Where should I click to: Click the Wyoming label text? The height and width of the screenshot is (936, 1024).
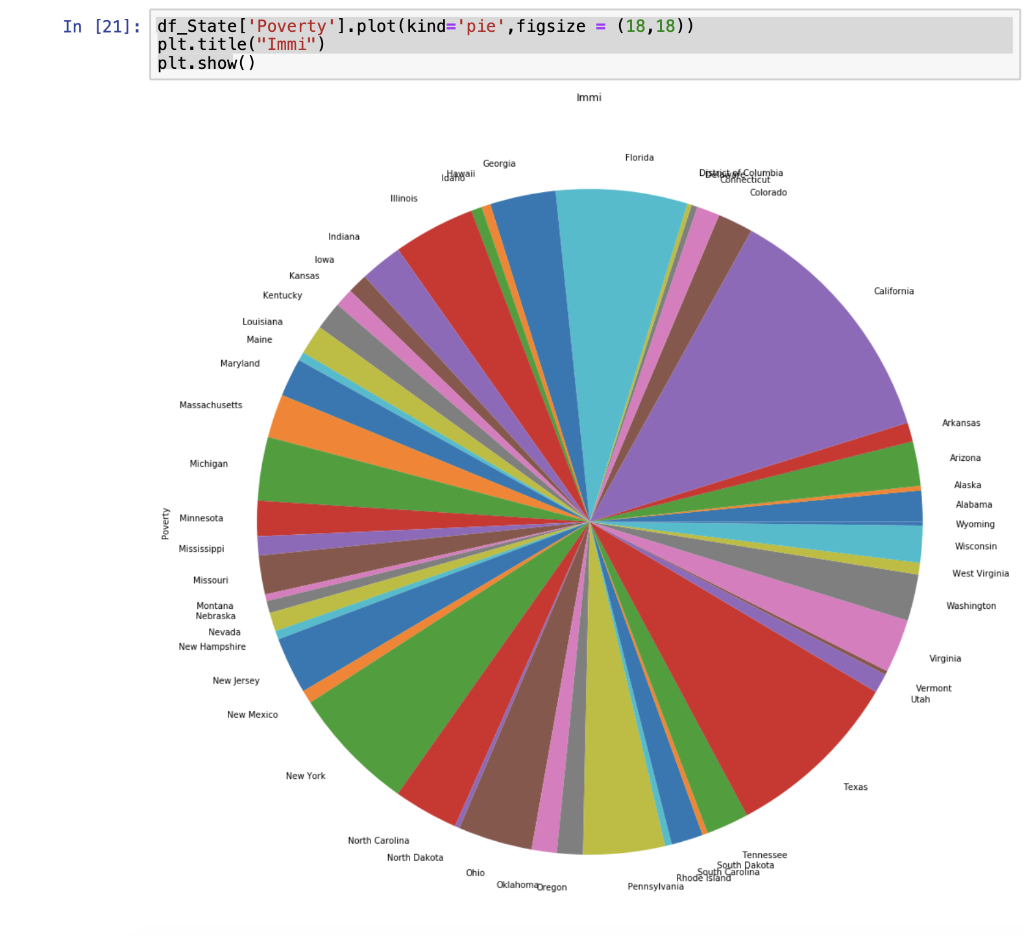tap(974, 523)
